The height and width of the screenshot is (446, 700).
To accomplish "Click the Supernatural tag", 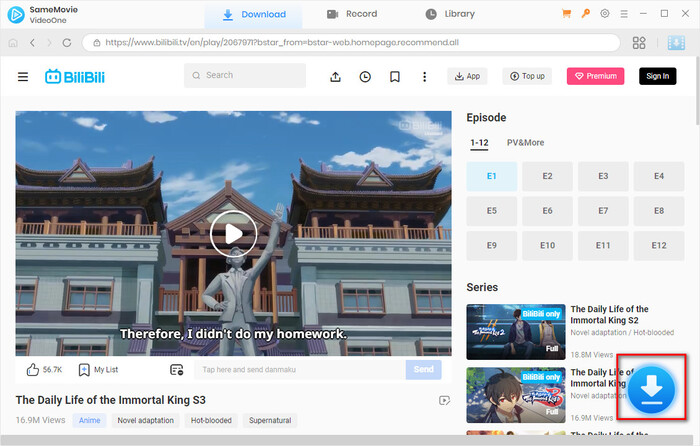I will [270, 421].
